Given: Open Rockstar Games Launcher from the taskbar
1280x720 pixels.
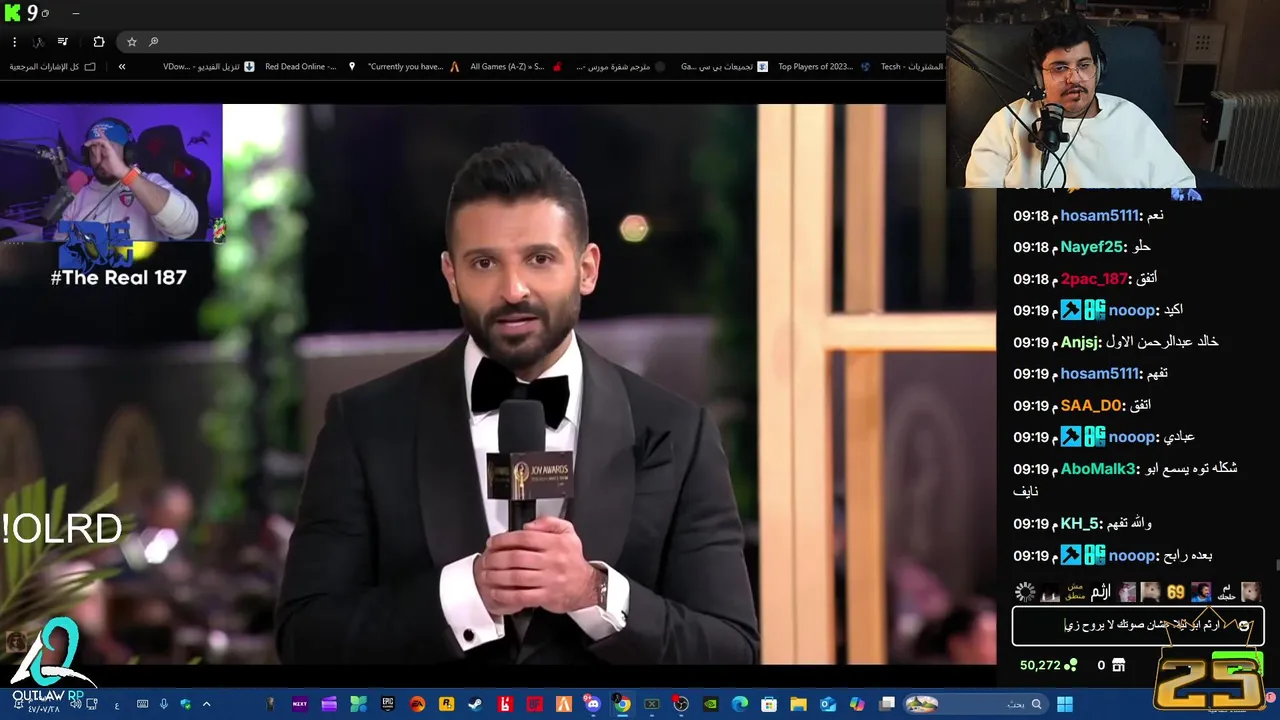Looking at the screenshot, I should [446, 705].
